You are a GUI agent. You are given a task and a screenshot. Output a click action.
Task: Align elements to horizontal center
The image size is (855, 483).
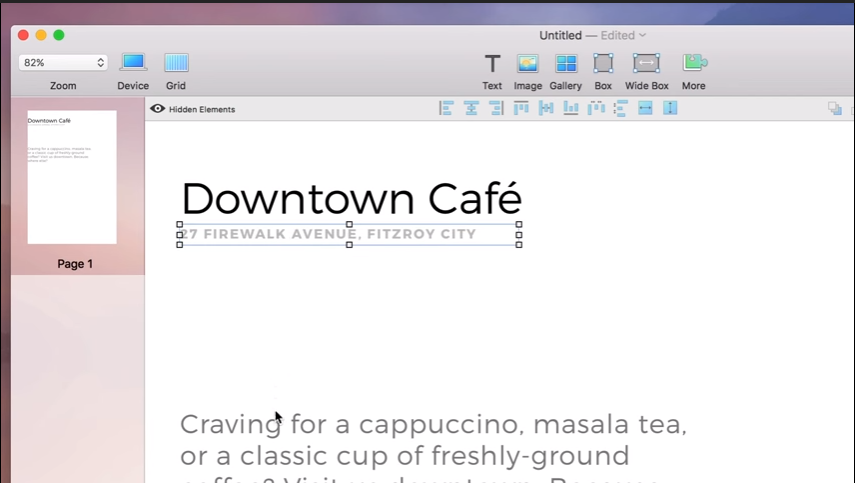pos(471,108)
